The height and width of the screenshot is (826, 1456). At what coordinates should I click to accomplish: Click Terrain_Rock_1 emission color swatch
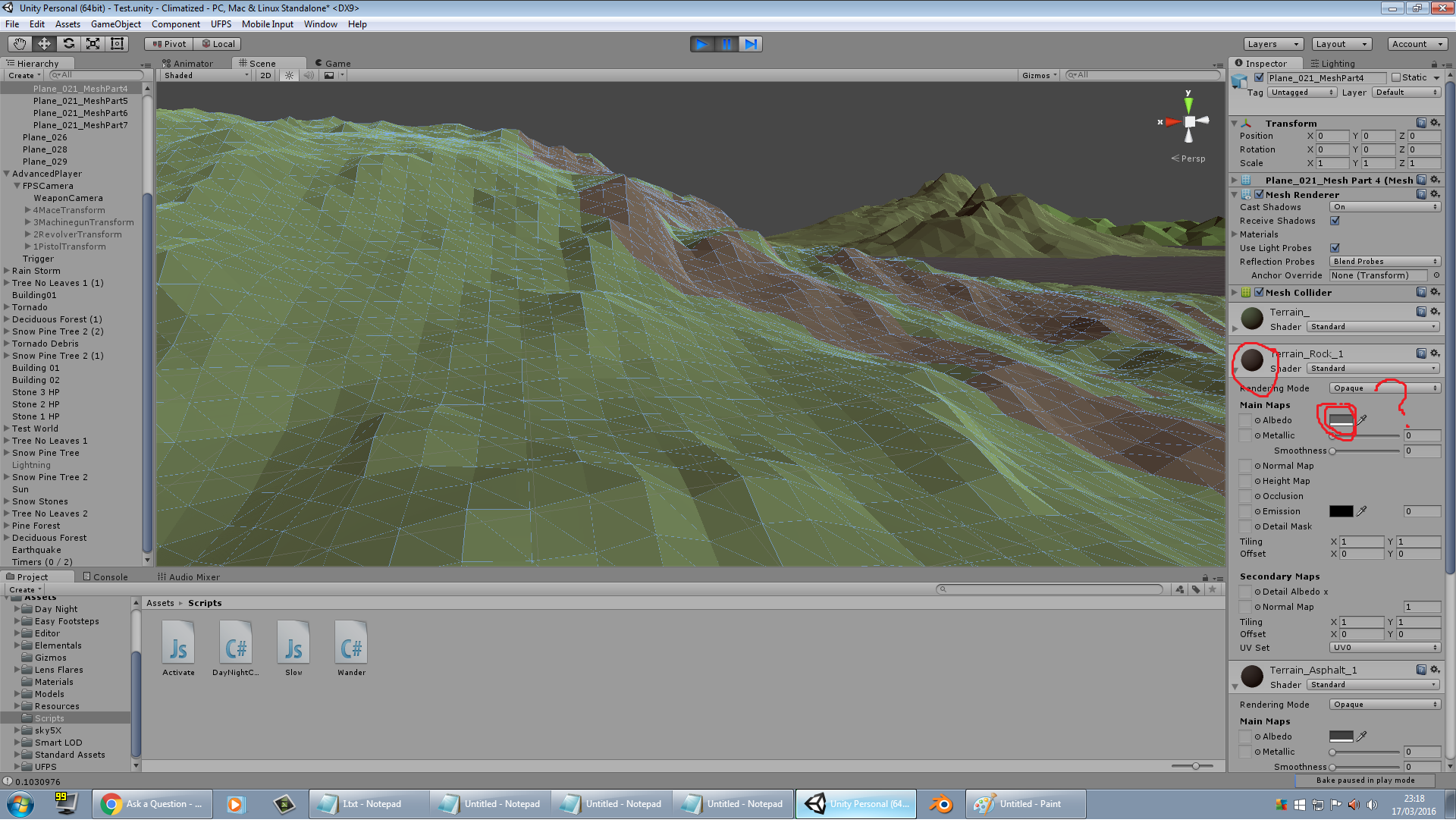click(x=1341, y=511)
